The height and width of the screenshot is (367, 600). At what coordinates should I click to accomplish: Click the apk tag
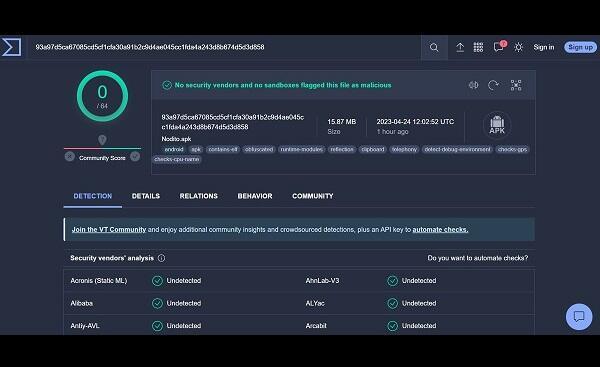coord(196,149)
